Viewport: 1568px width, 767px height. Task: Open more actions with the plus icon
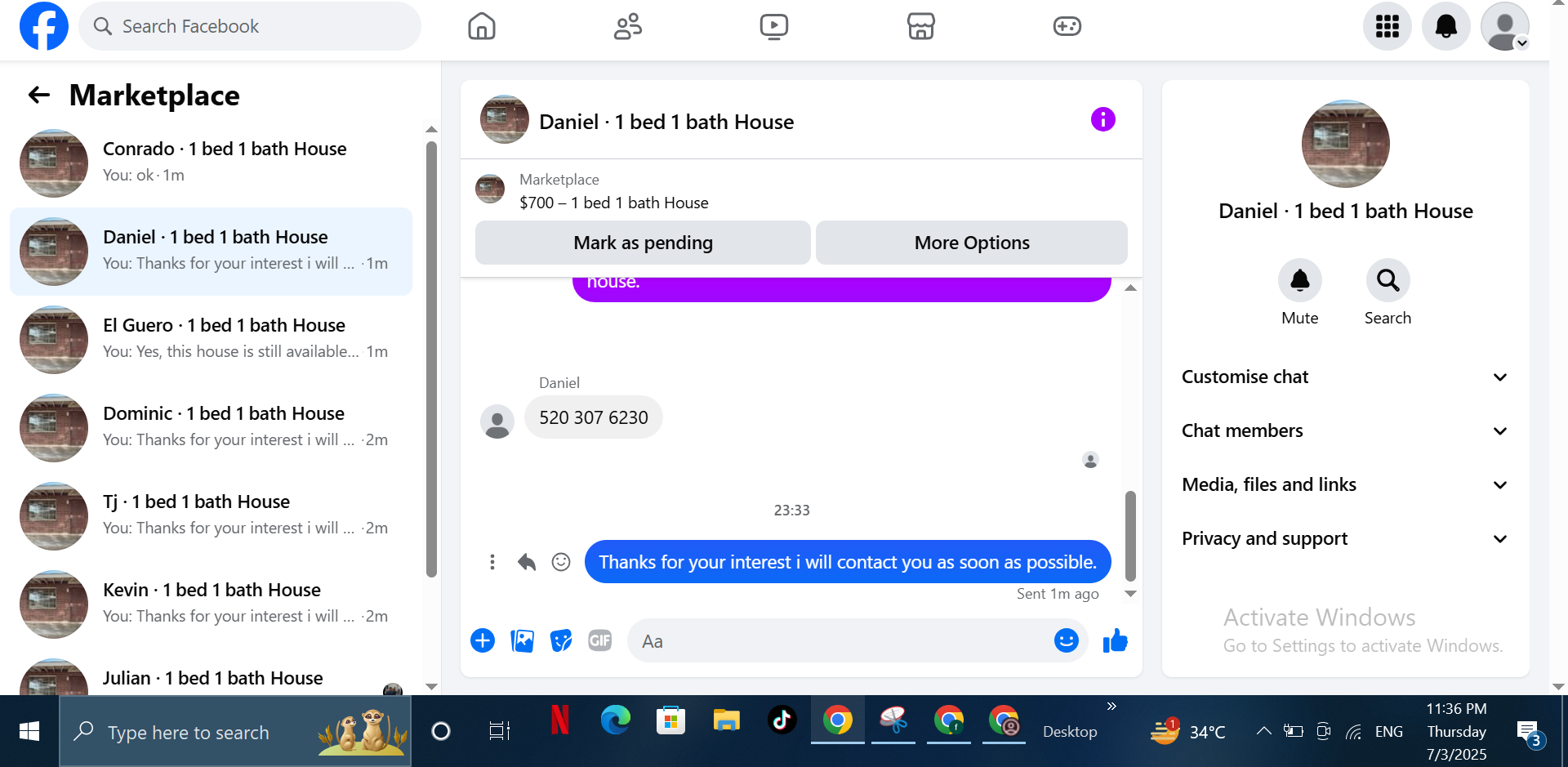pyautogui.click(x=483, y=641)
